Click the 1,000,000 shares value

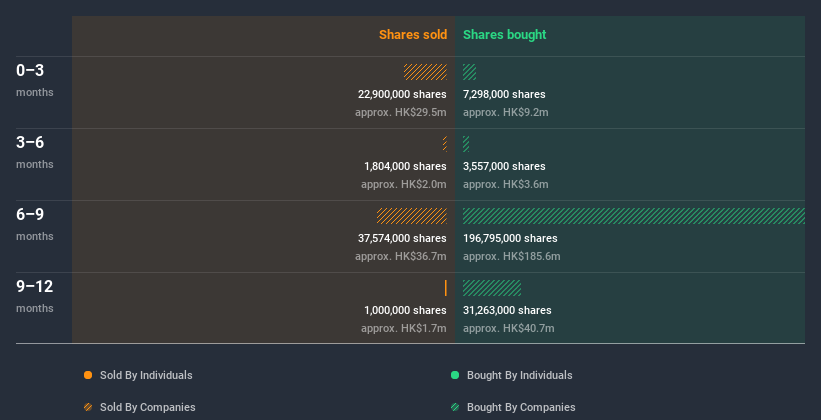(405, 310)
